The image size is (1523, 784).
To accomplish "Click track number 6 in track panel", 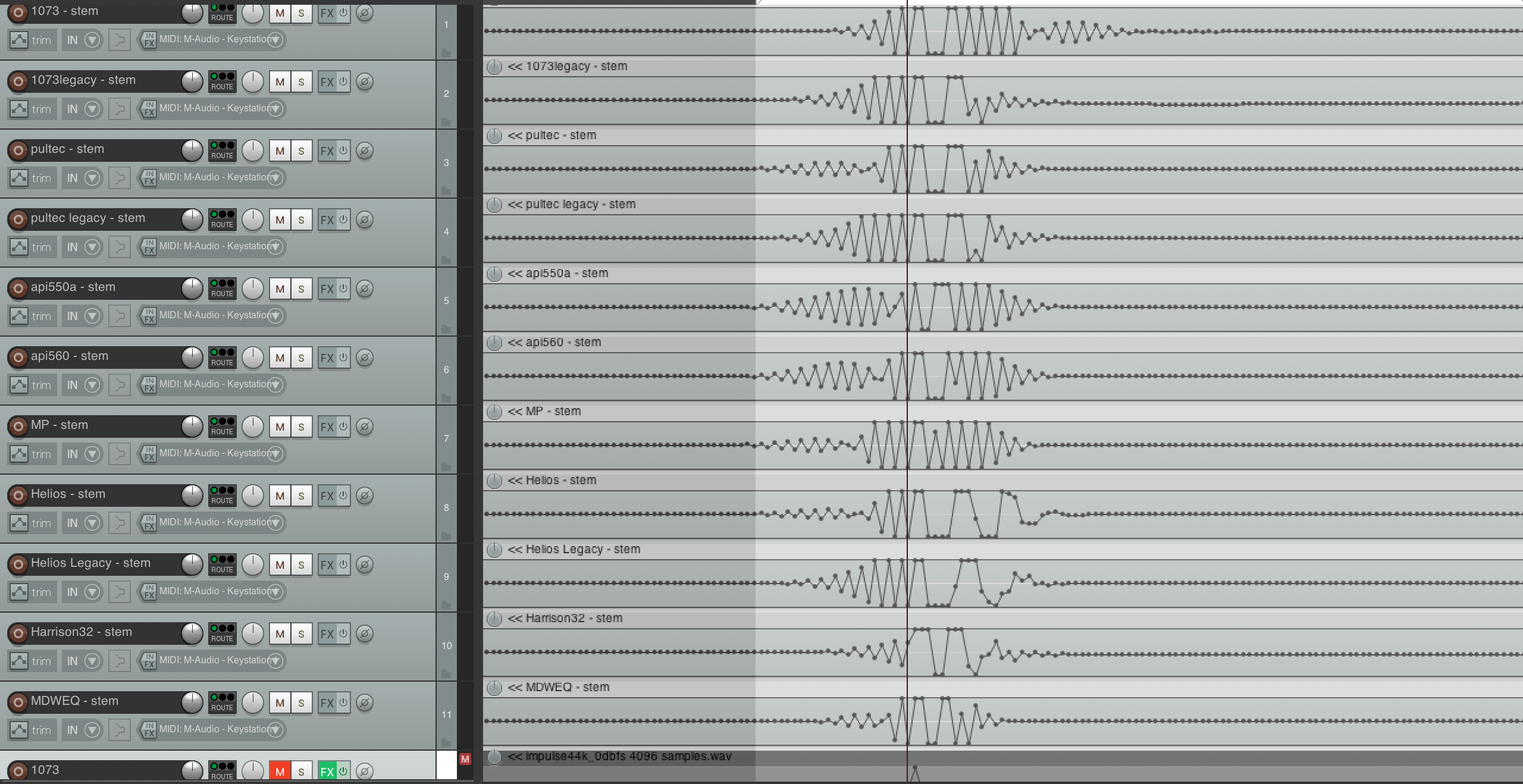I will click(x=446, y=369).
